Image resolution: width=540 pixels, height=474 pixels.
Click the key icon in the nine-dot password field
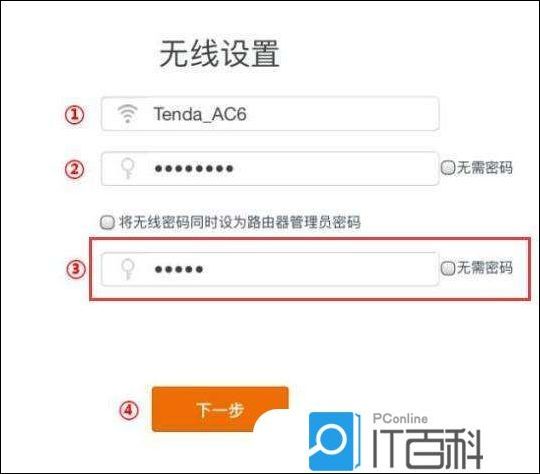pyautogui.click(x=128, y=168)
